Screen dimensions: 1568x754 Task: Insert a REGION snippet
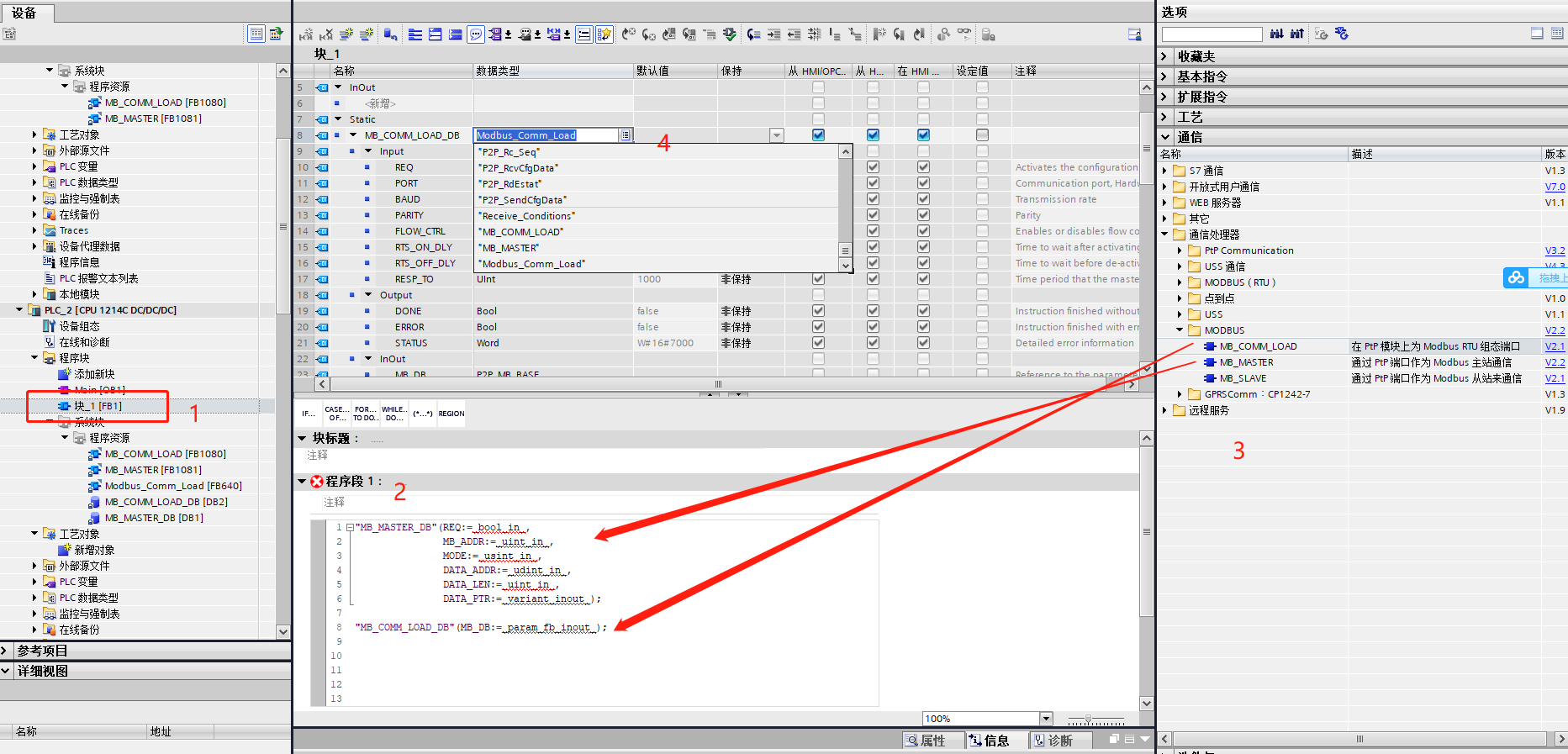click(451, 414)
